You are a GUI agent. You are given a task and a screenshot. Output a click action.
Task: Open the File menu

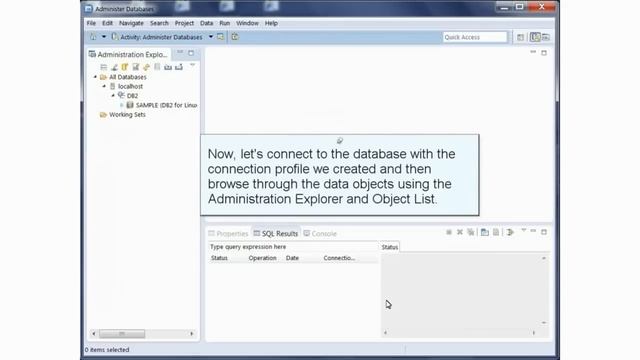tap(91, 23)
